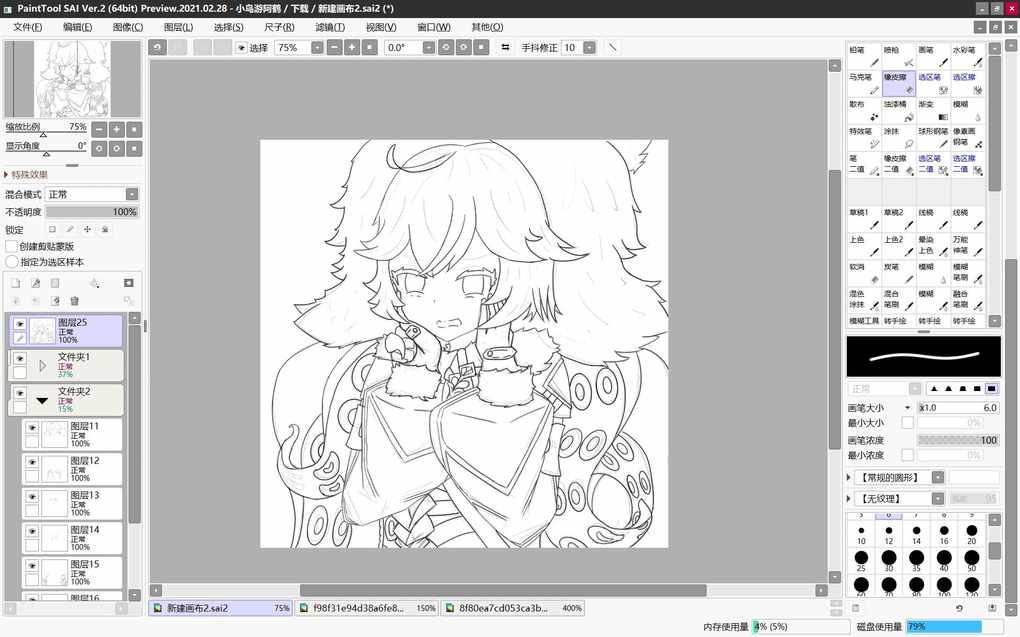This screenshot has width=1020, height=637.
Task: Select the 指定为选区样本 radio option
Action: (12, 261)
